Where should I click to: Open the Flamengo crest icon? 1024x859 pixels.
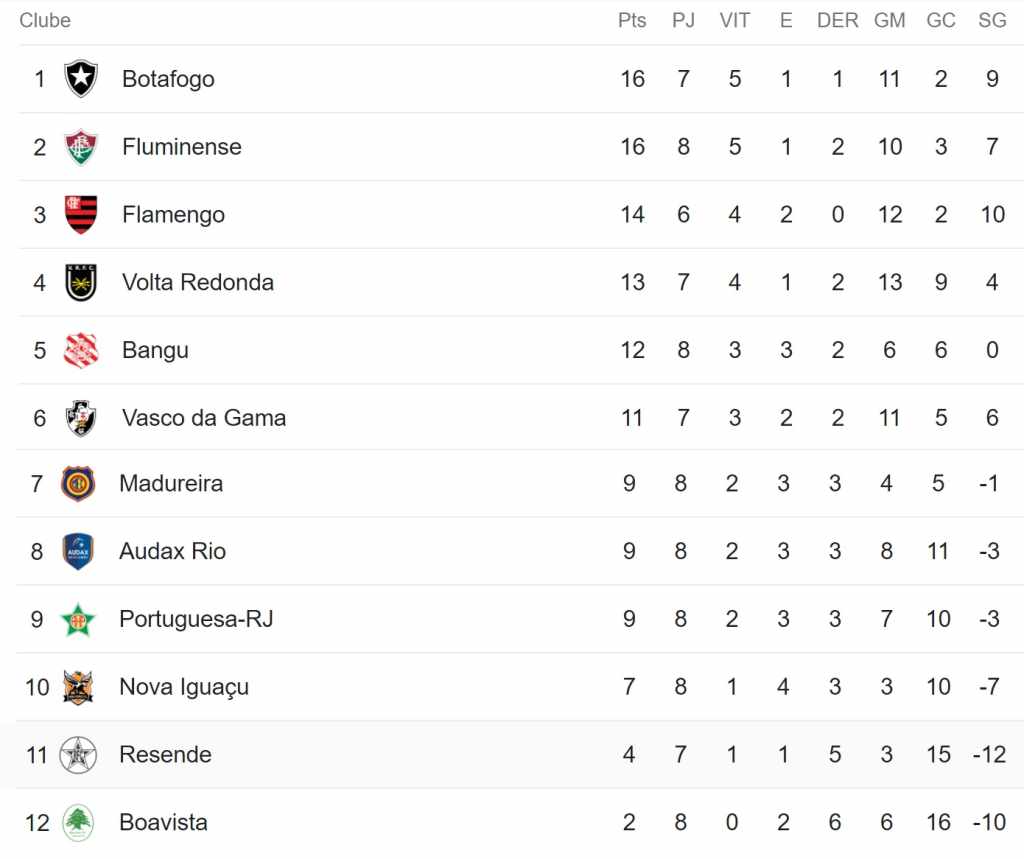click(81, 214)
